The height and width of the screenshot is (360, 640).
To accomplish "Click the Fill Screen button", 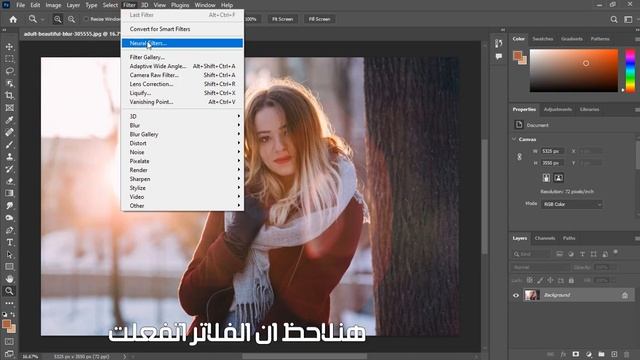I will (319, 19).
